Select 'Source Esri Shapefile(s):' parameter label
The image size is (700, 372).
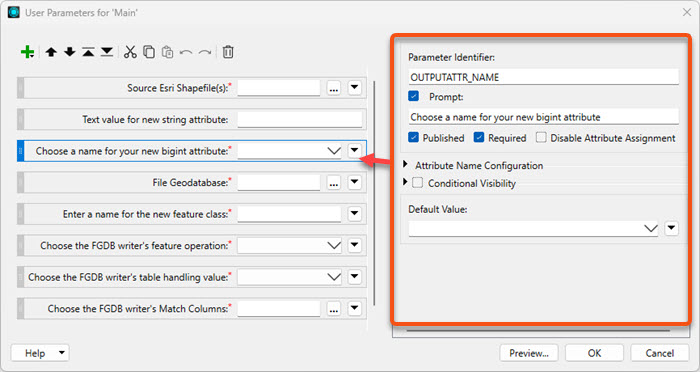(179, 88)
